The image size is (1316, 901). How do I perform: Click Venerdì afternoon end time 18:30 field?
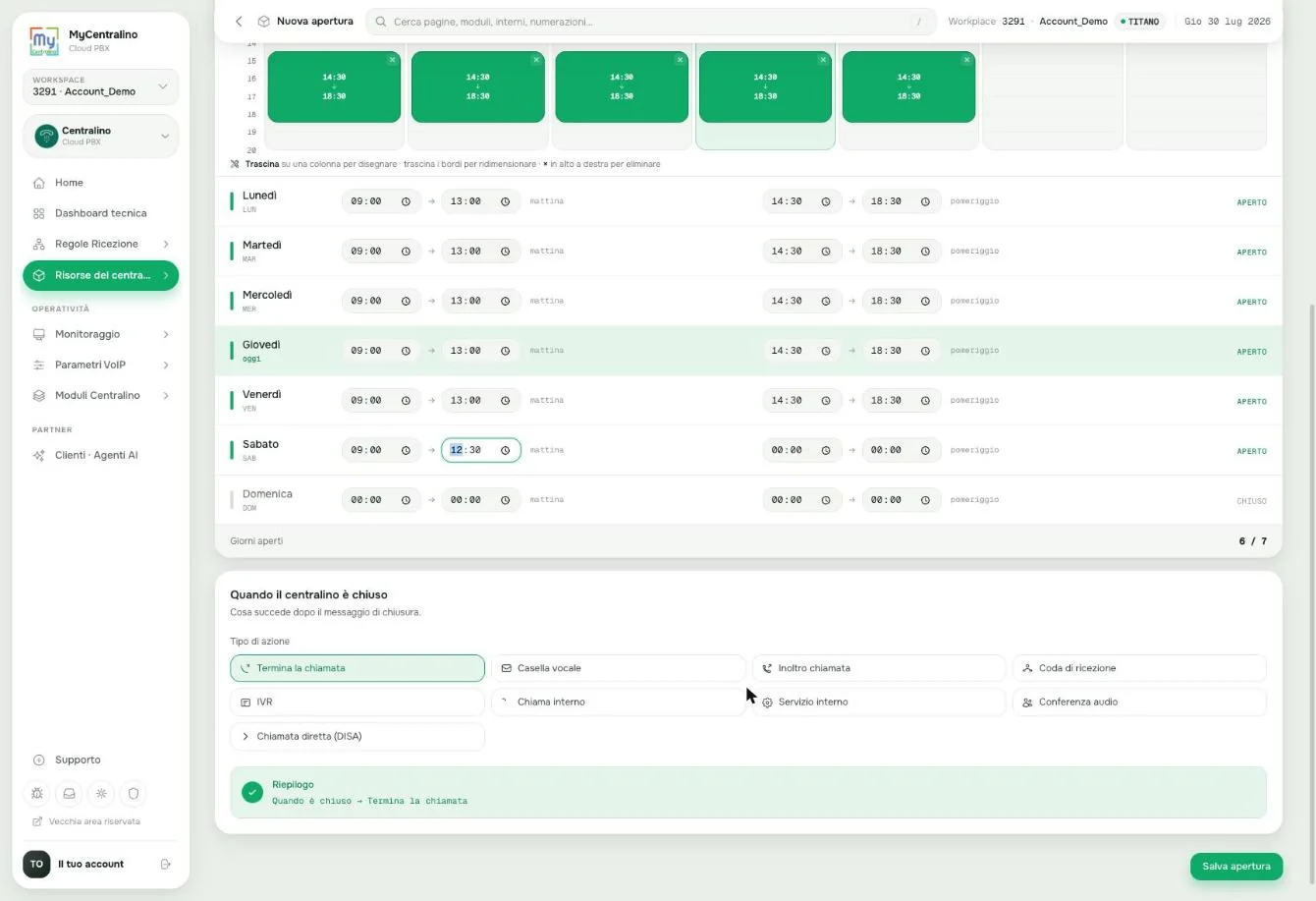point(902,401)
